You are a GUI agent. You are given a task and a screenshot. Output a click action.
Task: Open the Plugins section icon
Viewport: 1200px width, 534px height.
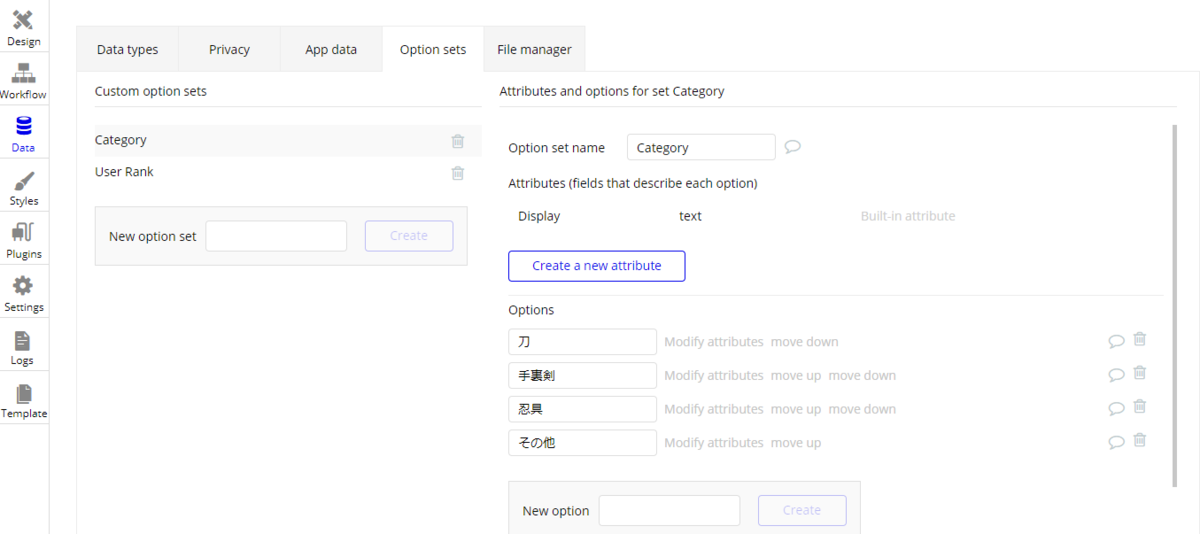[x=24, y=234]
